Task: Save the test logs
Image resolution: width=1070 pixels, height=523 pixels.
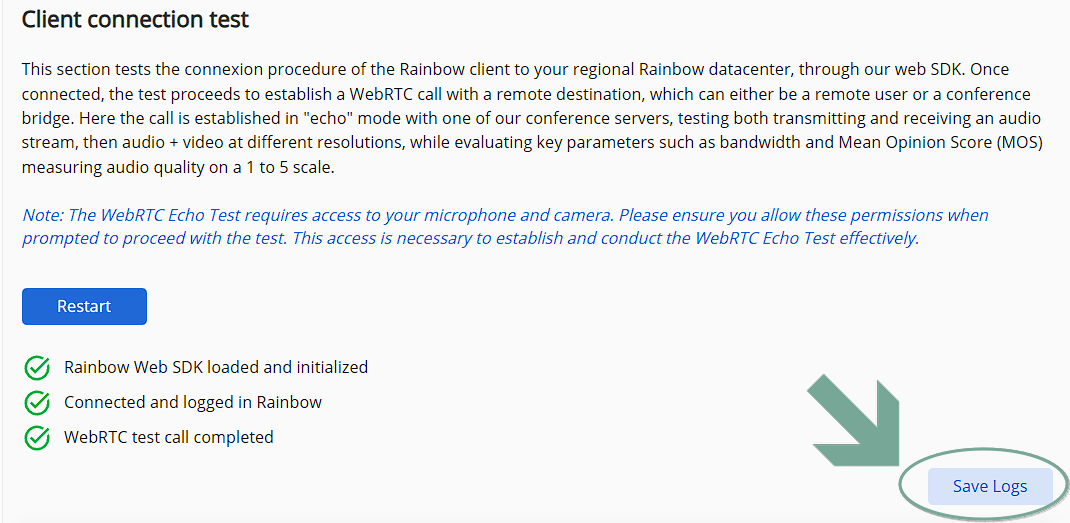Action: tap(989, 487)
